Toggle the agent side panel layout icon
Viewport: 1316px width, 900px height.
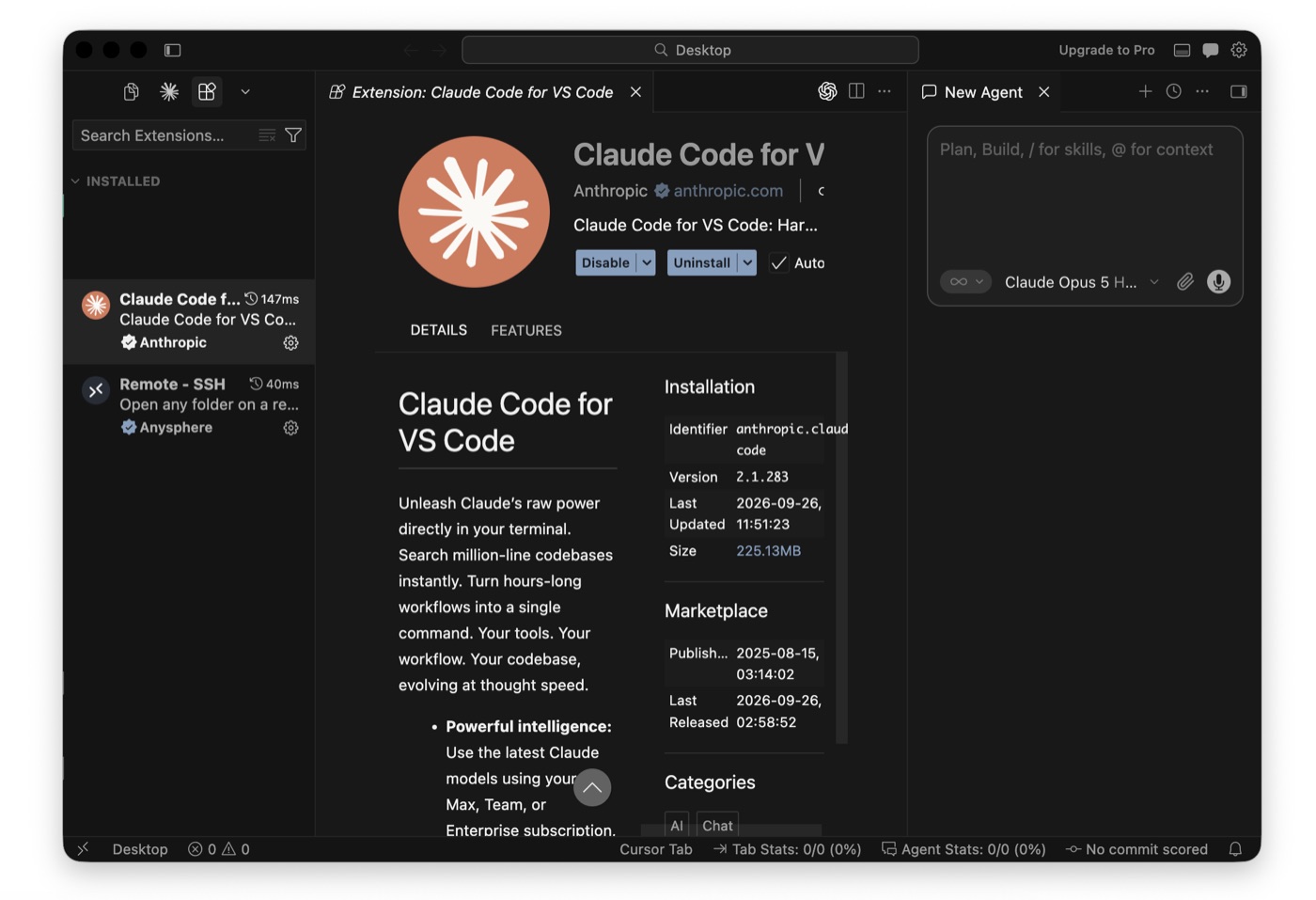pos(1239,91)
